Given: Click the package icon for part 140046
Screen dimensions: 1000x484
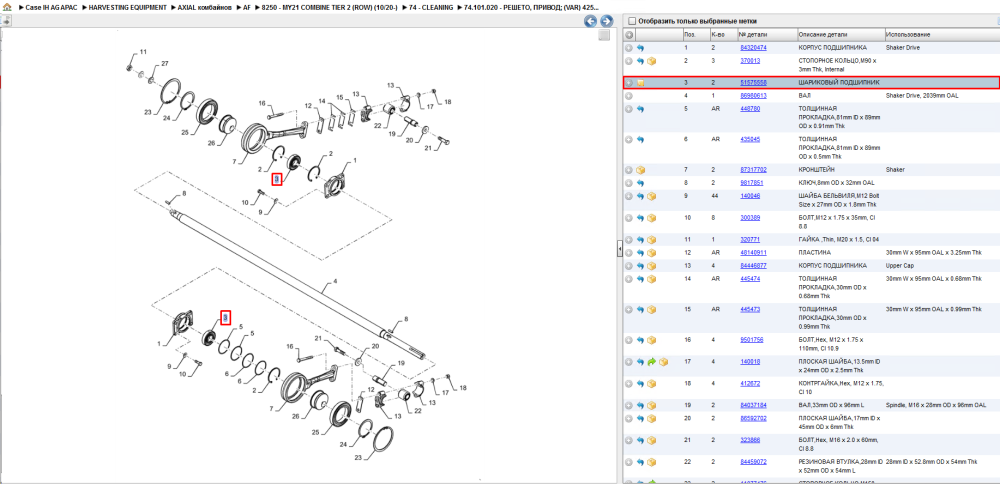Looking at the screenshot, I should point(652,196).
